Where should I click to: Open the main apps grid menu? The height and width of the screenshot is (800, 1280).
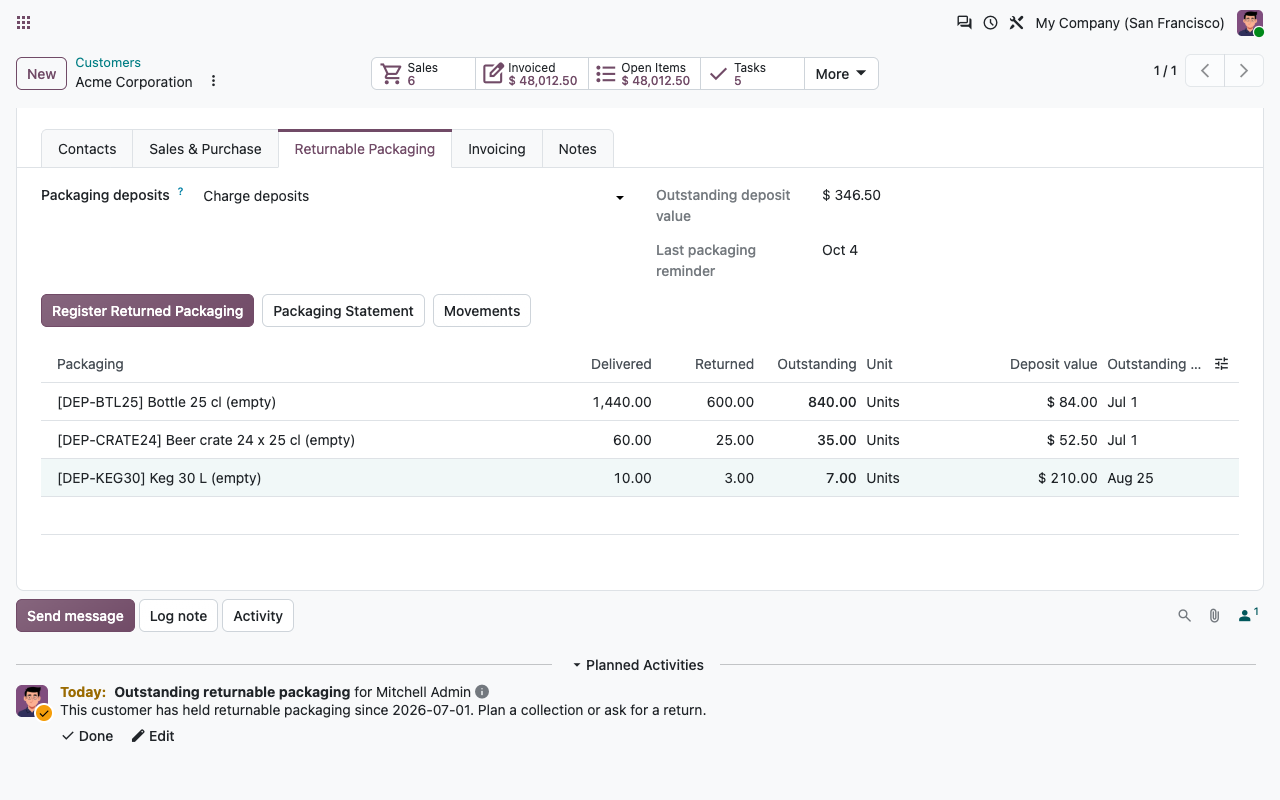click(24, 22)
